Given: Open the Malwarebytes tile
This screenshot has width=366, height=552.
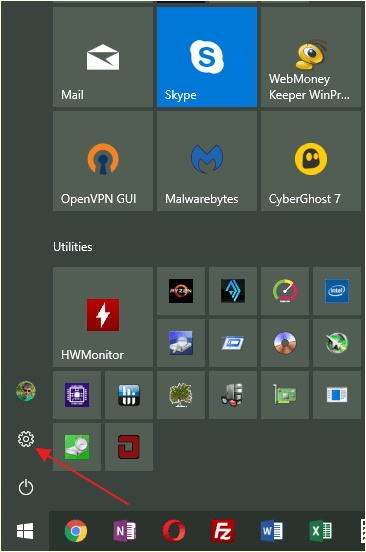Looking at the screenshot, I should [207, 161].
